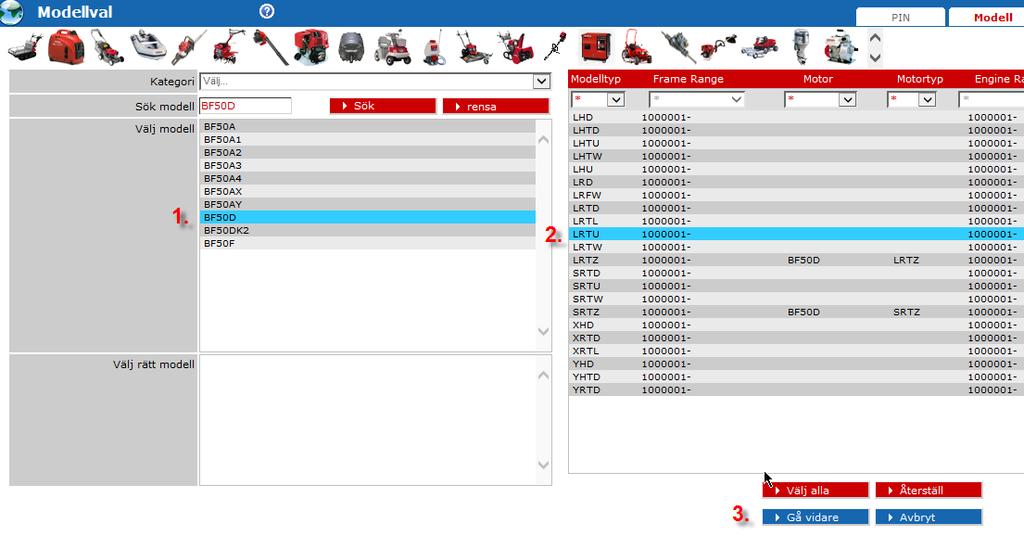Select the inflatable boat product icon
The width and height of the screenshot is (1024, 536).
[148, 46]
